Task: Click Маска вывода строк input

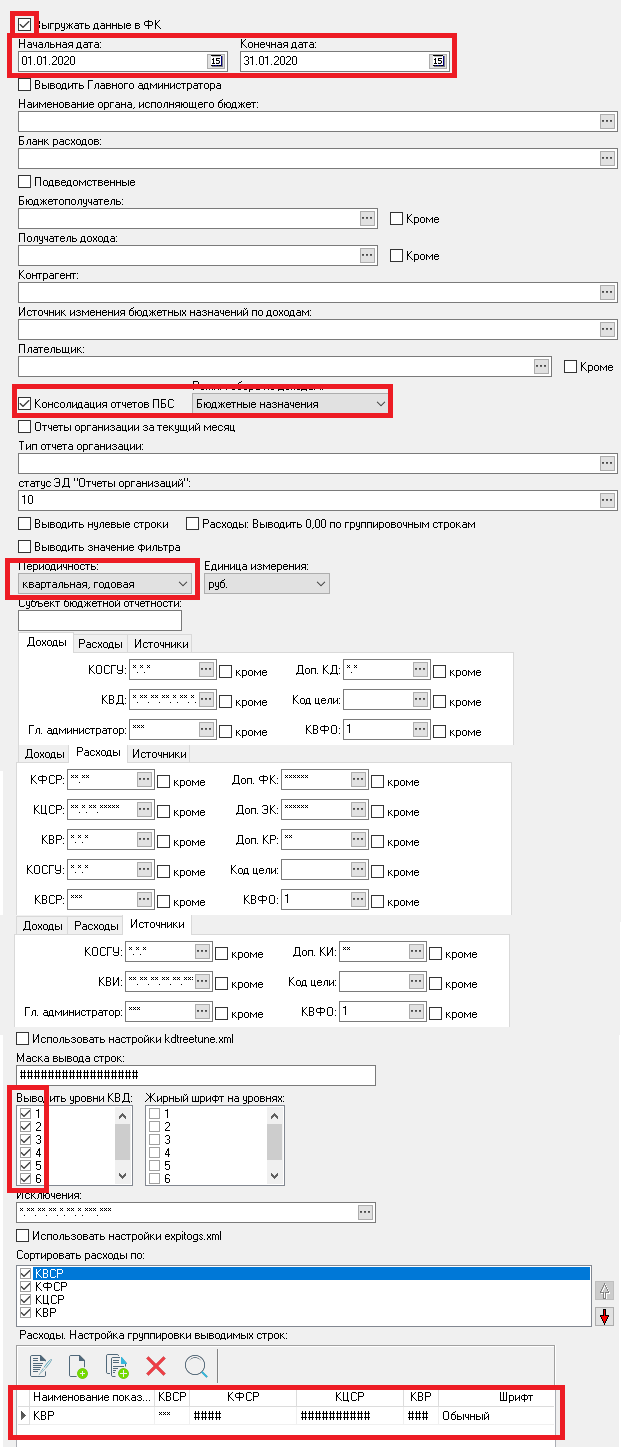Action: click(196, 1074)
